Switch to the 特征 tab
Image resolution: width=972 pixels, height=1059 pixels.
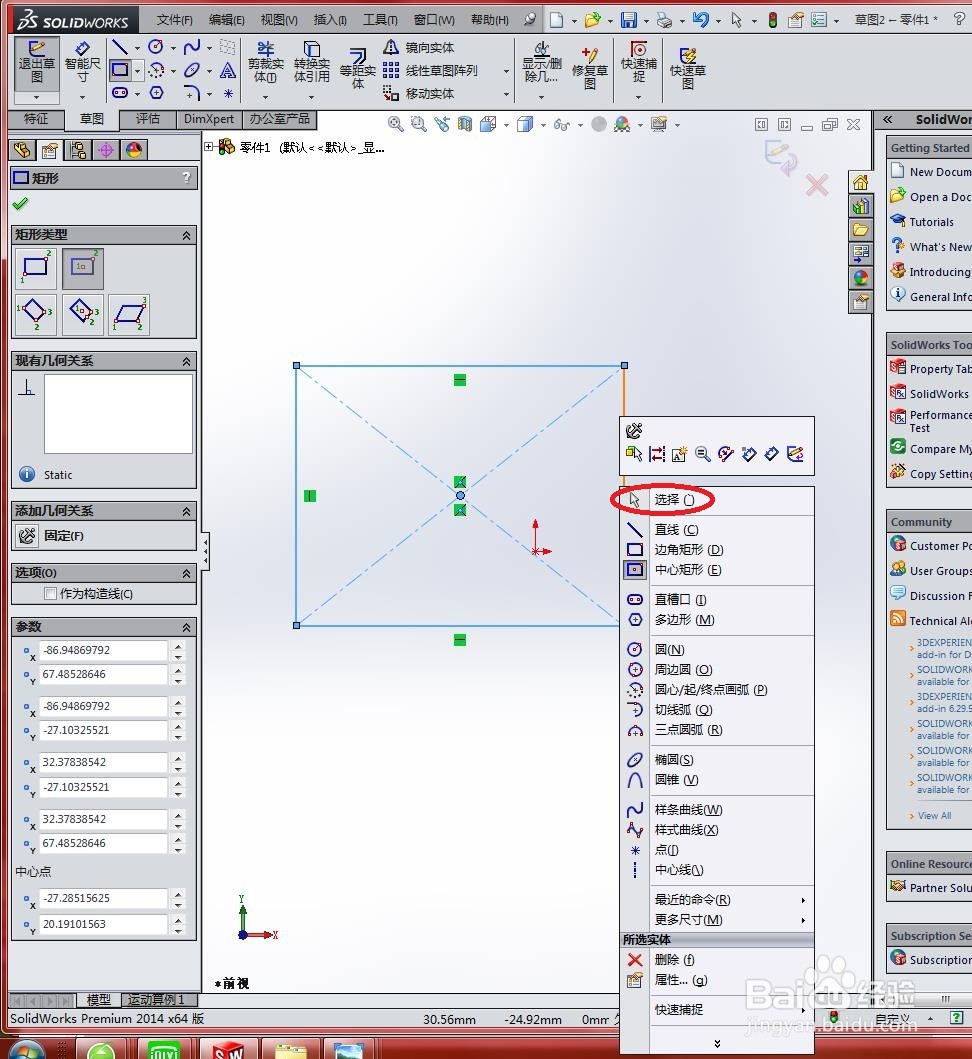coord(36,120)
